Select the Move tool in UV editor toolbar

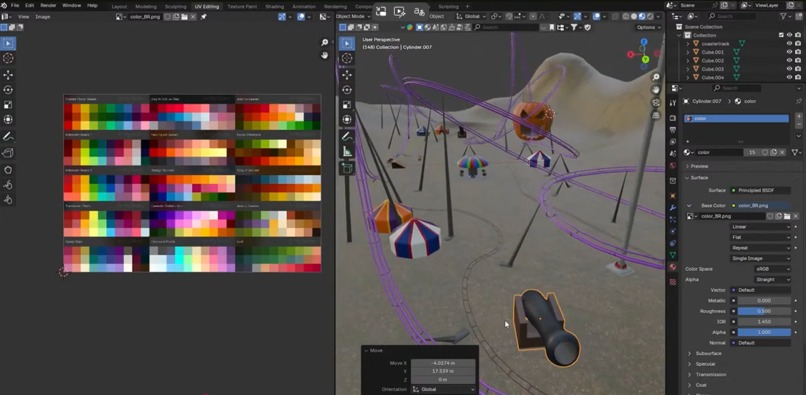8,75
